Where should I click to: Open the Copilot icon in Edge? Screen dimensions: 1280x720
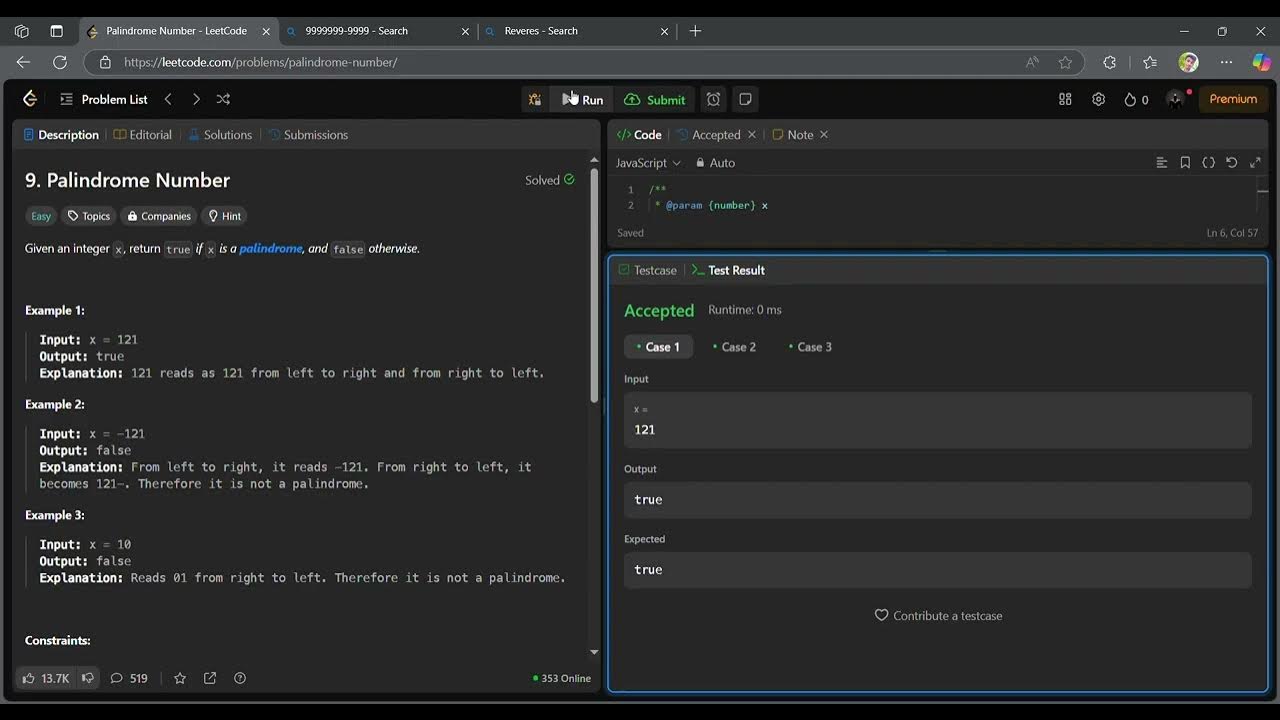(1262, 62)
